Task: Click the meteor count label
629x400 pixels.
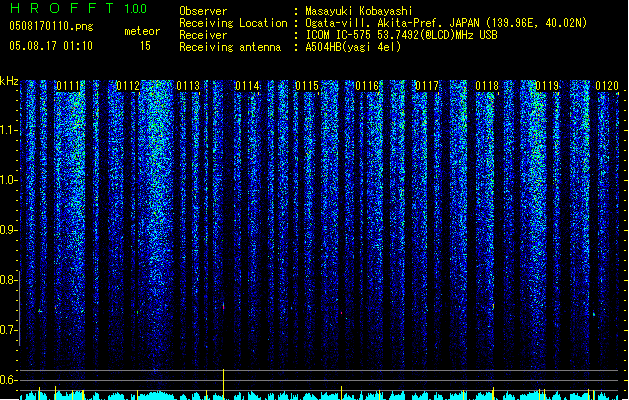Action: pyautogui.click(x=142, y=31)
